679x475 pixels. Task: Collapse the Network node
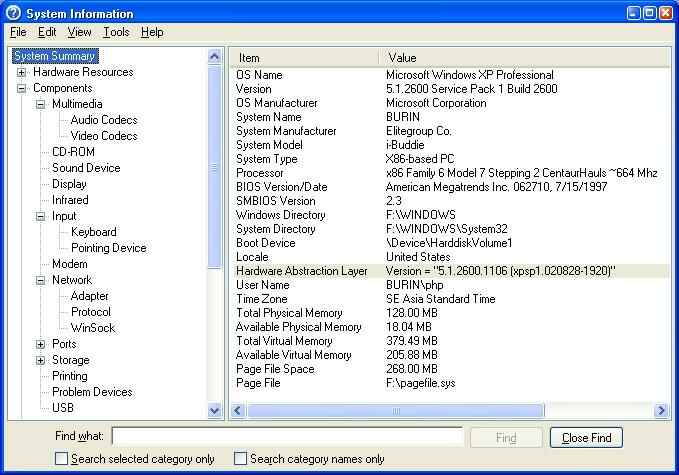coord(40,280)
